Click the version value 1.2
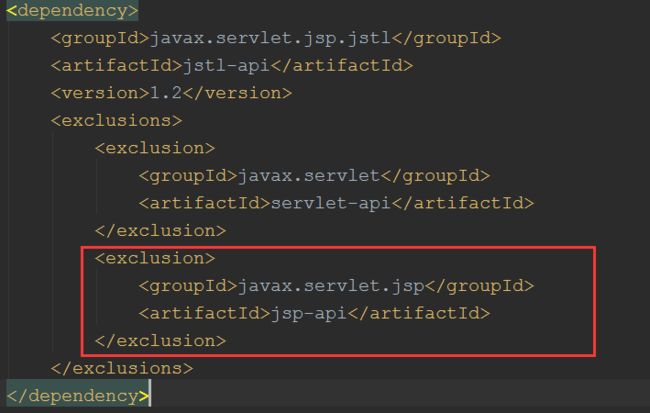This screenshot has height=413, width=650. pyautogui.click(x=166, y=93)
